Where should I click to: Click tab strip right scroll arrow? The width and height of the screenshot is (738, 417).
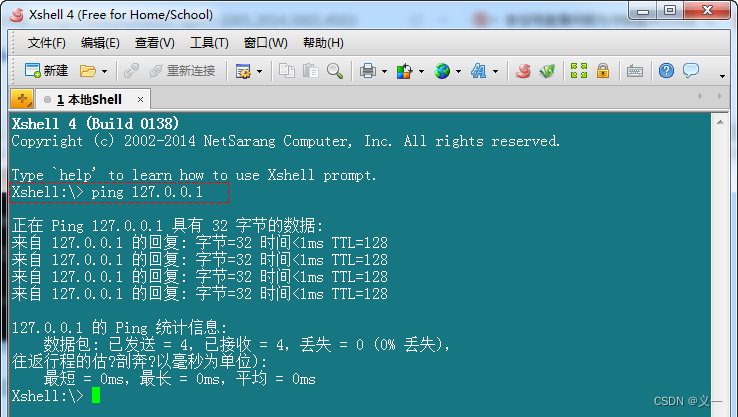[x=719, y=96]
